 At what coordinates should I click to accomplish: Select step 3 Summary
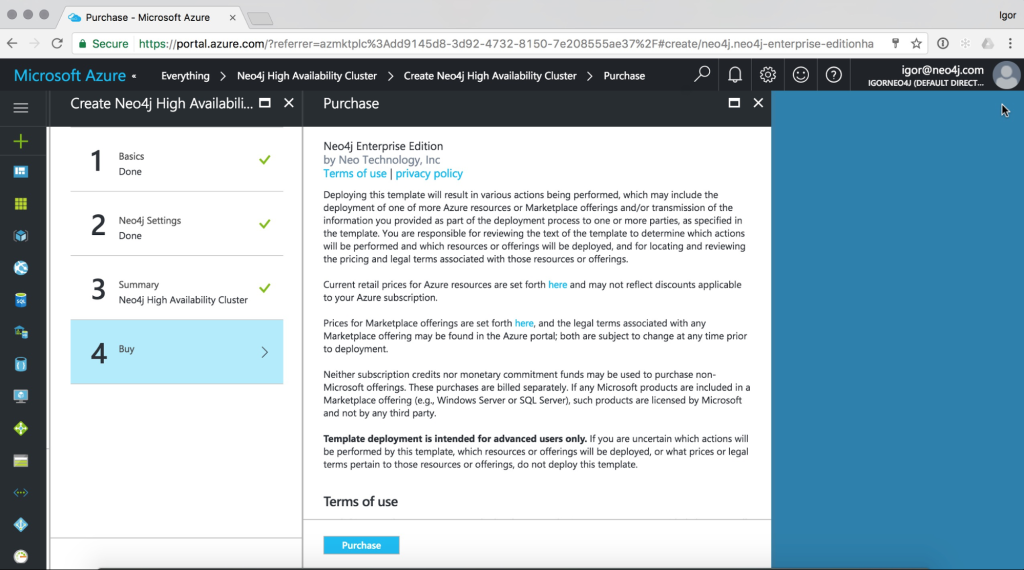(177, 288)
